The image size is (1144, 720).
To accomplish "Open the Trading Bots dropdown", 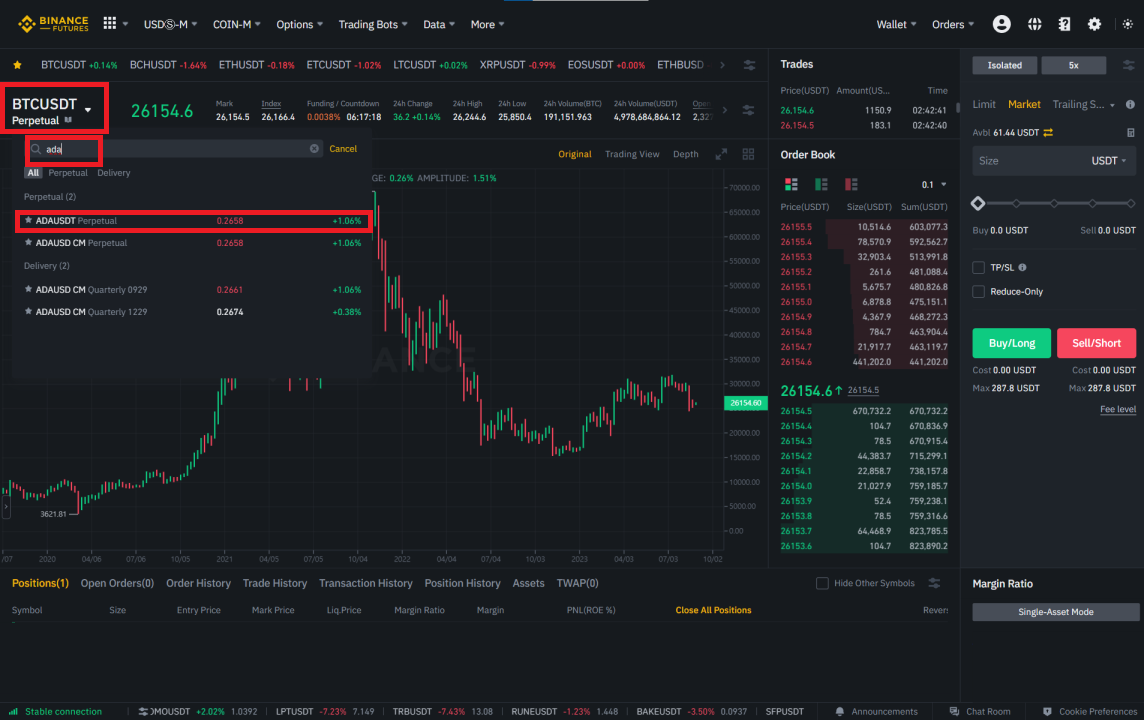I will 373,24.
